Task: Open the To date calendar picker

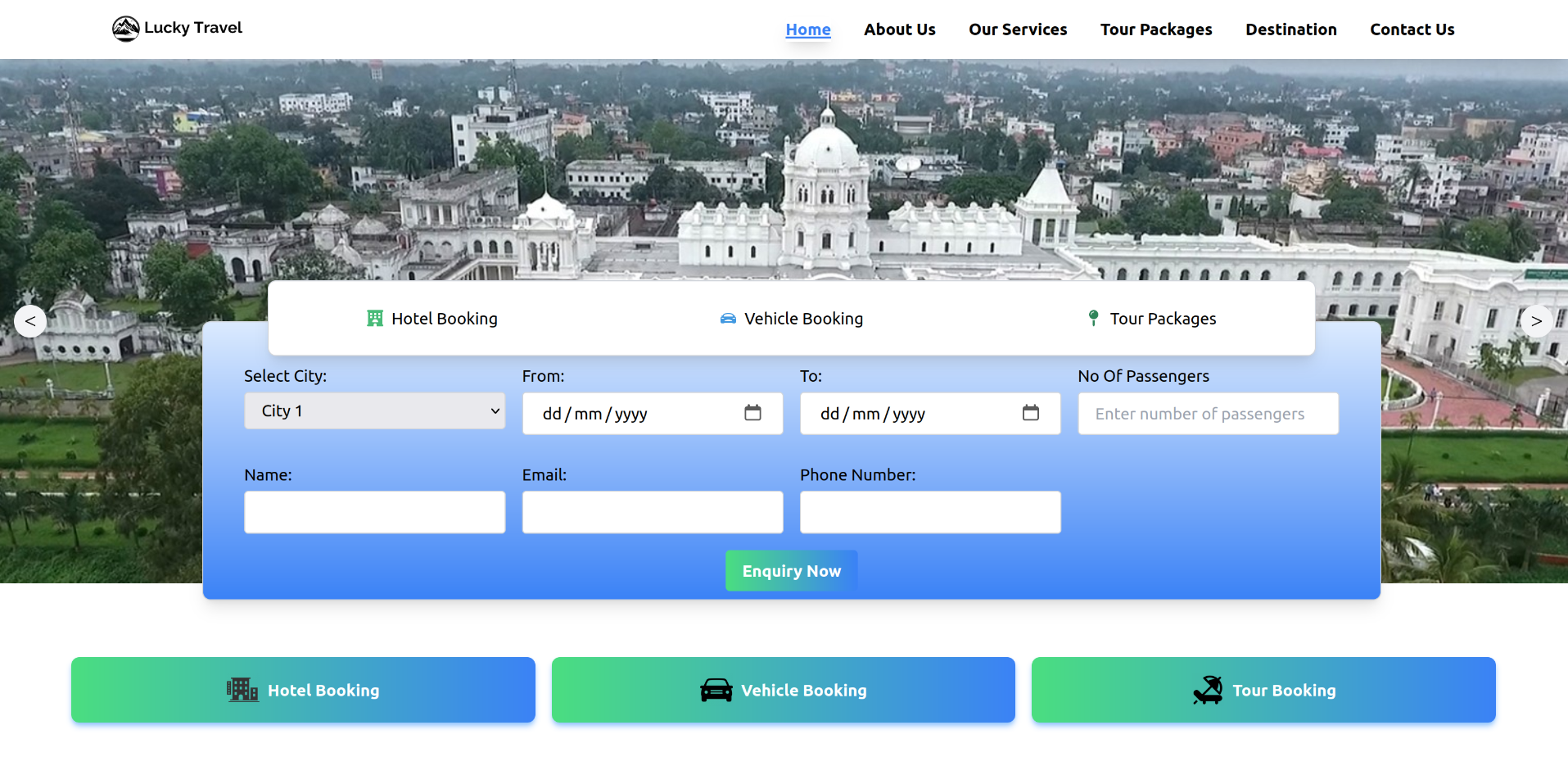Action: coord(1030,413)
